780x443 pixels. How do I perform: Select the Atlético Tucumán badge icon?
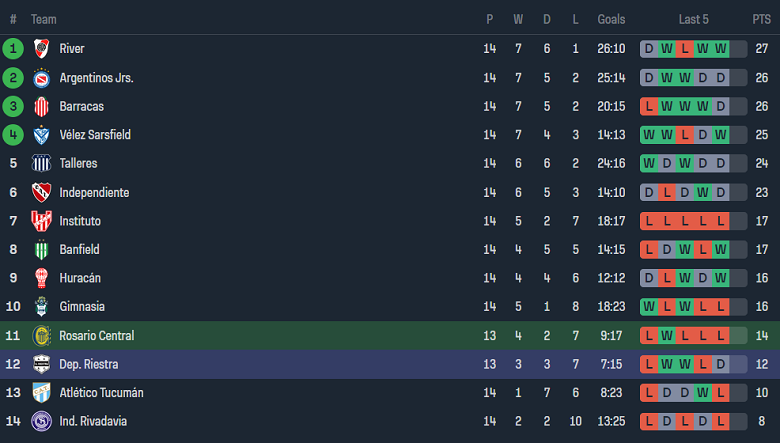pyautogui.click(x=41, y=393)
